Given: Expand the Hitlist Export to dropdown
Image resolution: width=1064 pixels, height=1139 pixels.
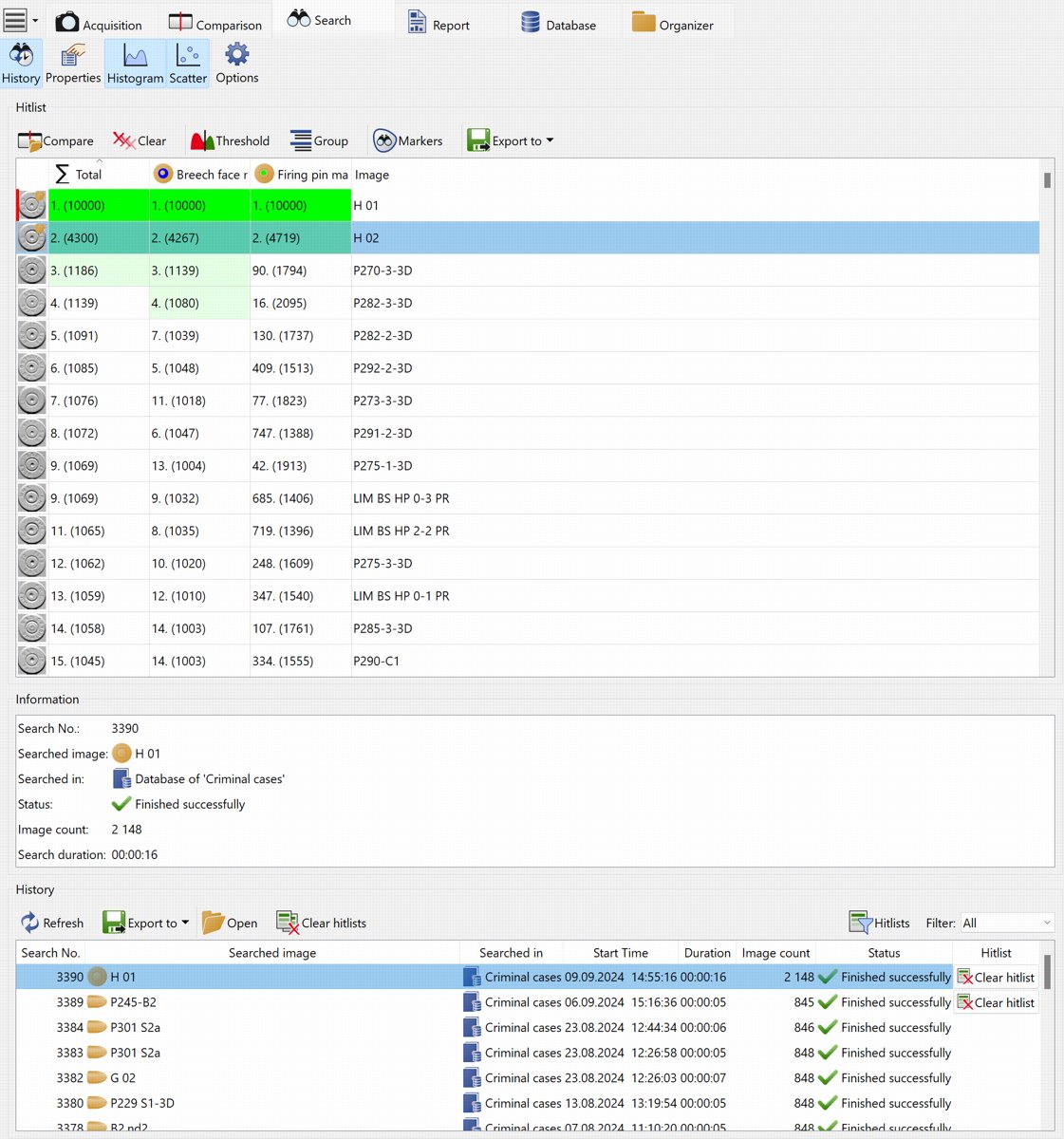Looking at the screenshot, I should (549, 140).
